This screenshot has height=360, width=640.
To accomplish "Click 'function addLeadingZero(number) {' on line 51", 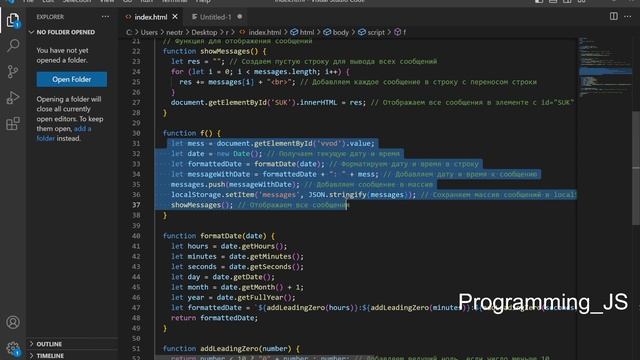I will click(231, 349).
